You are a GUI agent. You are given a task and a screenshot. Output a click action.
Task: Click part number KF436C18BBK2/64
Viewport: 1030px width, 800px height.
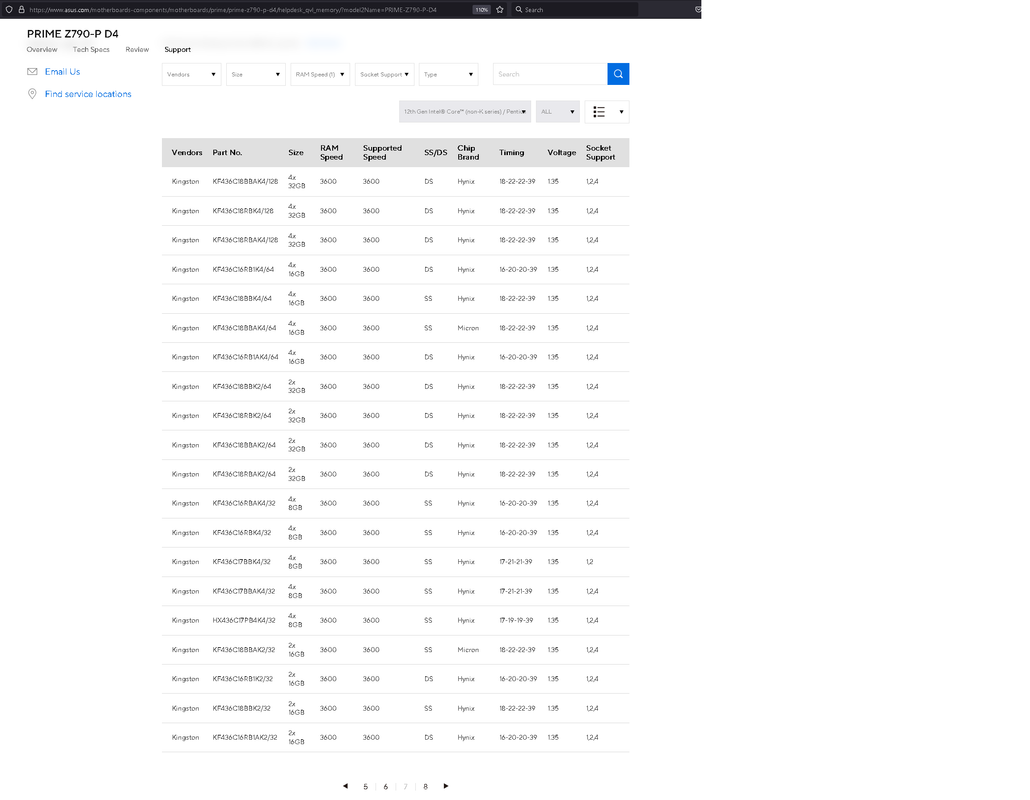tap(242, 386)
